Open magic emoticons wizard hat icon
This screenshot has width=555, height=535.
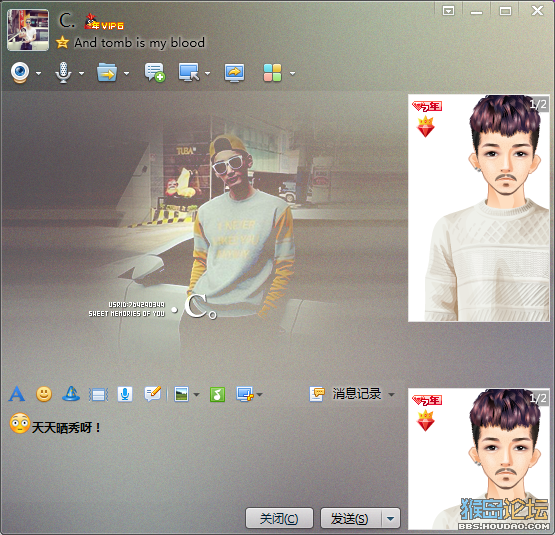click(x=71, y=394)
